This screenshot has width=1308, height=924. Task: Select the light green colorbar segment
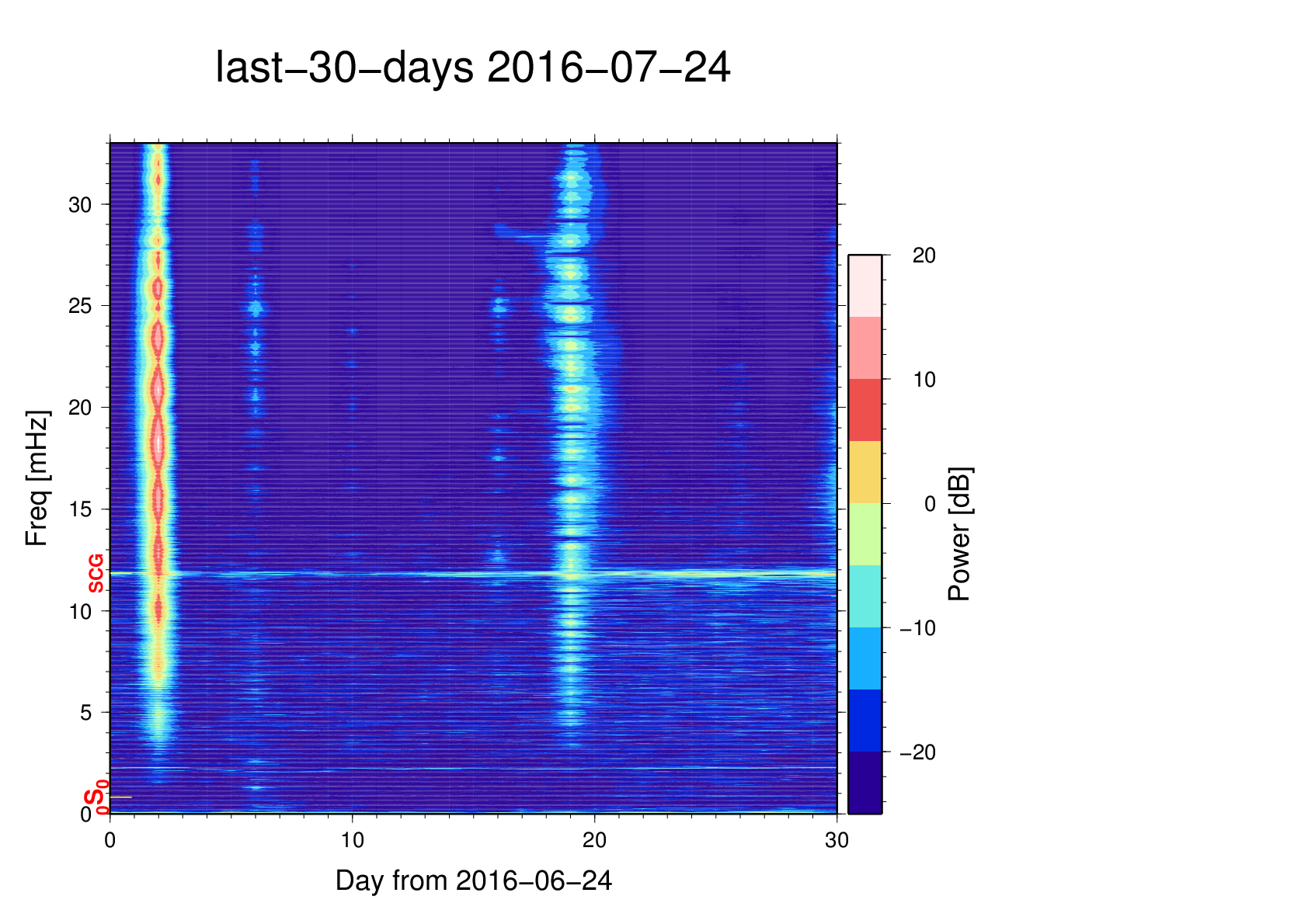pos(864,534)
